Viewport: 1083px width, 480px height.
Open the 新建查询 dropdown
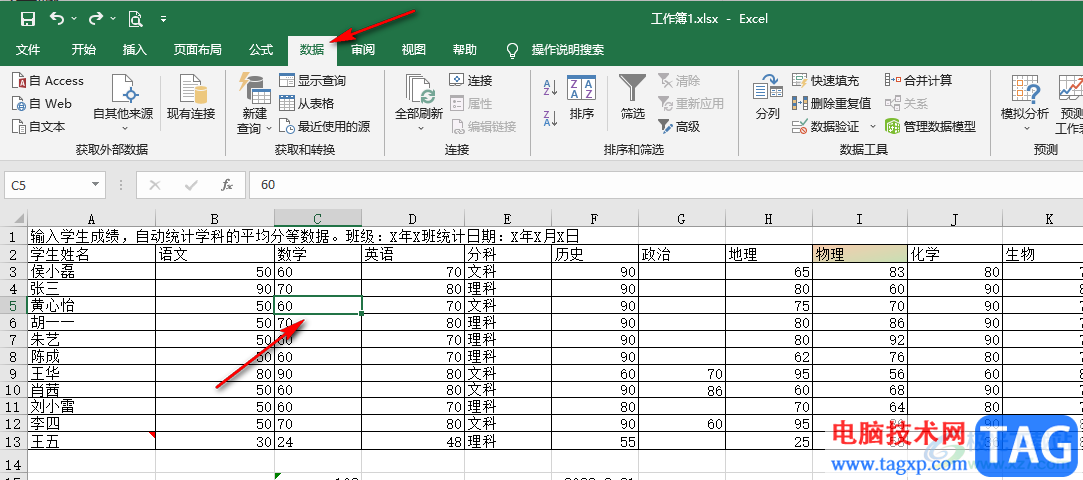coord(253,104)
